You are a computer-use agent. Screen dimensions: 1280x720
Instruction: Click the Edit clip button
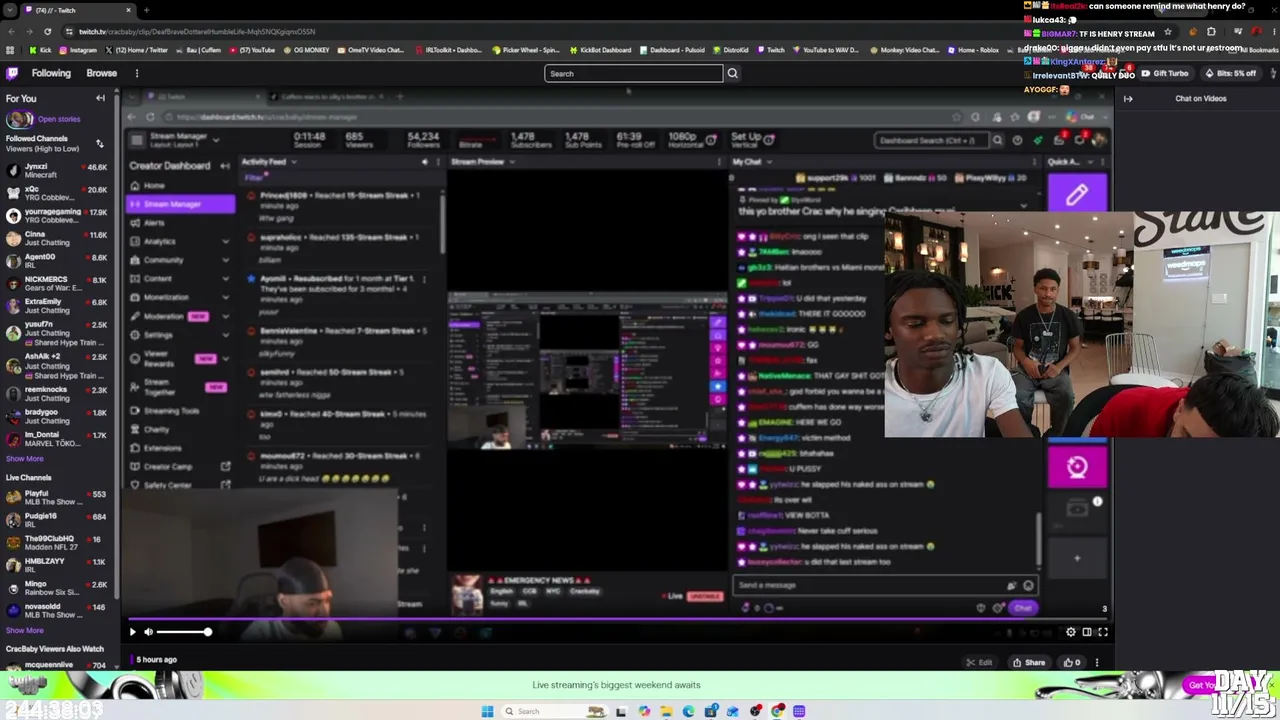coord(980,662)
